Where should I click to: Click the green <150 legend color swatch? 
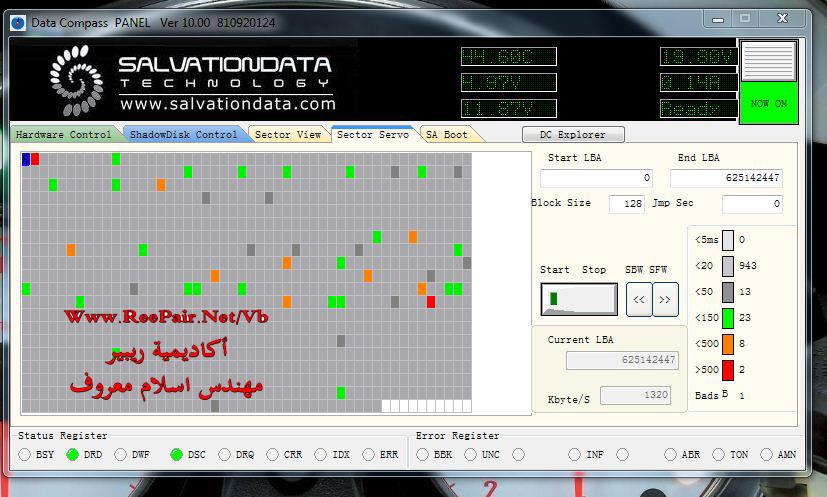click(728, 318)
